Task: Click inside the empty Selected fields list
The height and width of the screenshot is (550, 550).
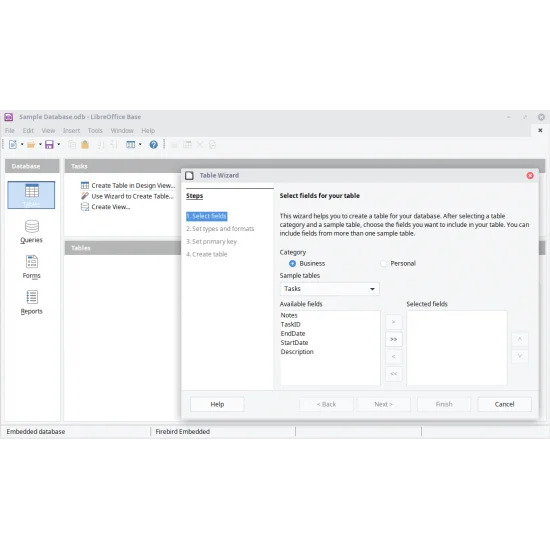Action: point(457,348)
